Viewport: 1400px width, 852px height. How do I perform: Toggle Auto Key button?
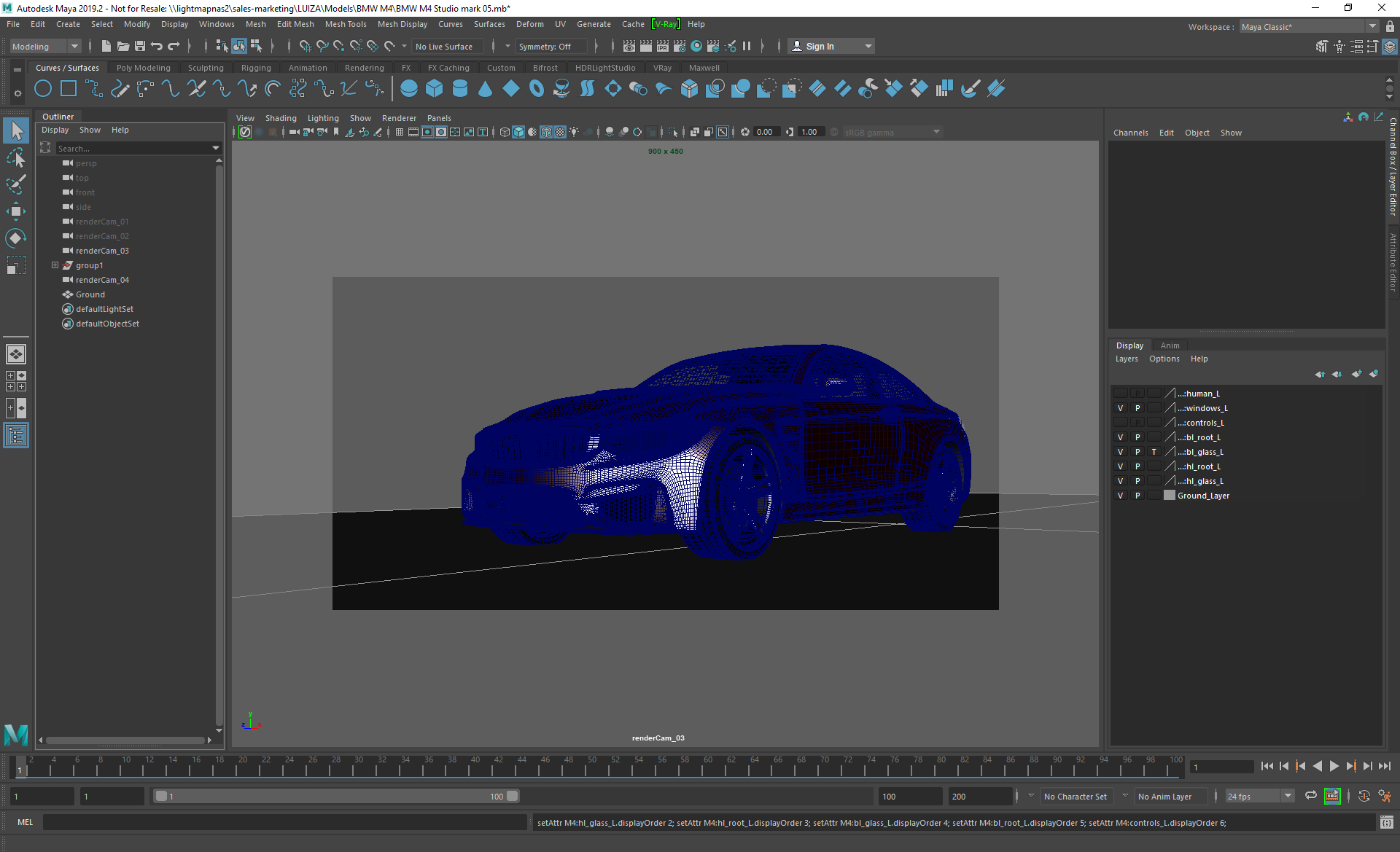[1364, 796]
